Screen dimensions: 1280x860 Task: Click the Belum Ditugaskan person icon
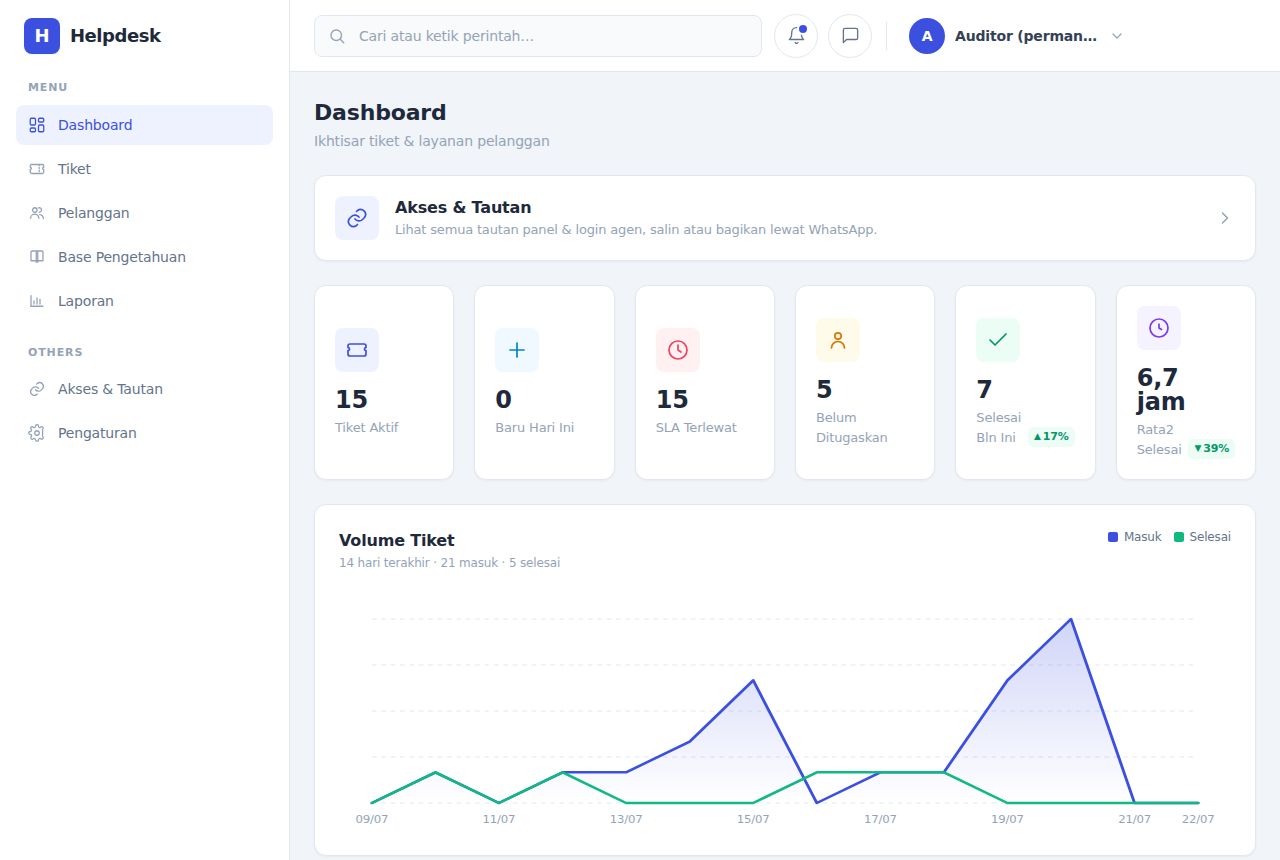click(838, 340)
